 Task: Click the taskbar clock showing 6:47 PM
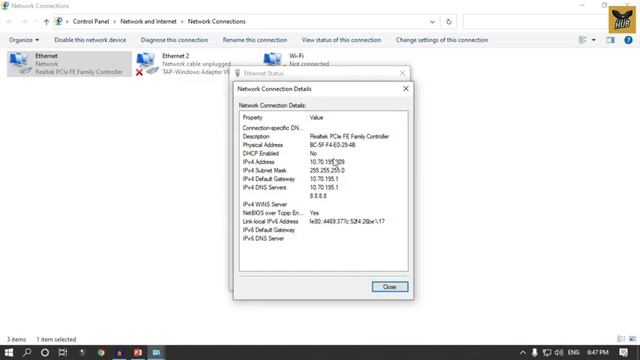click(598, 352)
